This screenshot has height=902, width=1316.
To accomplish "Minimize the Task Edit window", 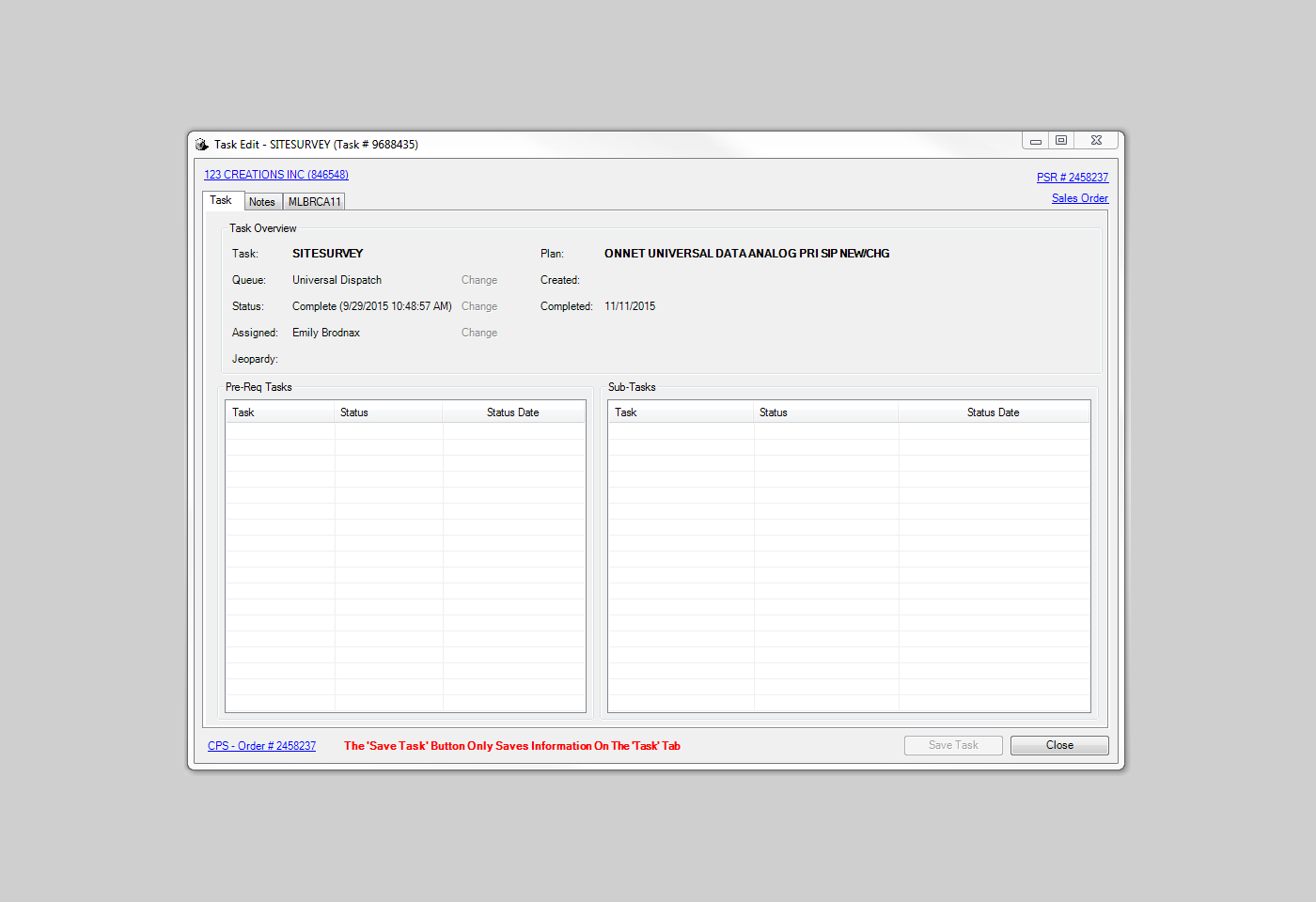I will click(1036, 141).
